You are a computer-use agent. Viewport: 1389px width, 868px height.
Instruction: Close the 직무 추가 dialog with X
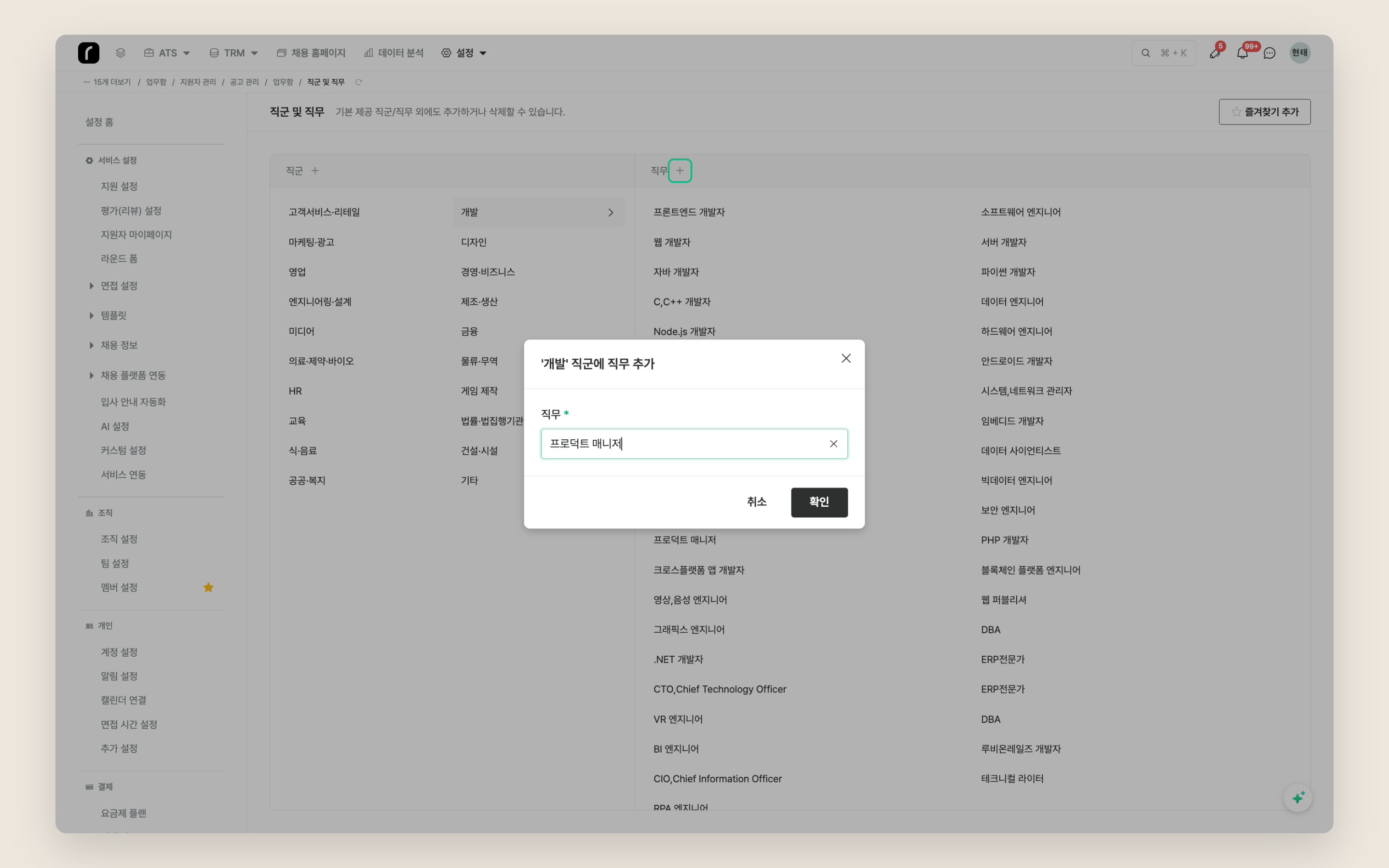[x=846, y=358]
